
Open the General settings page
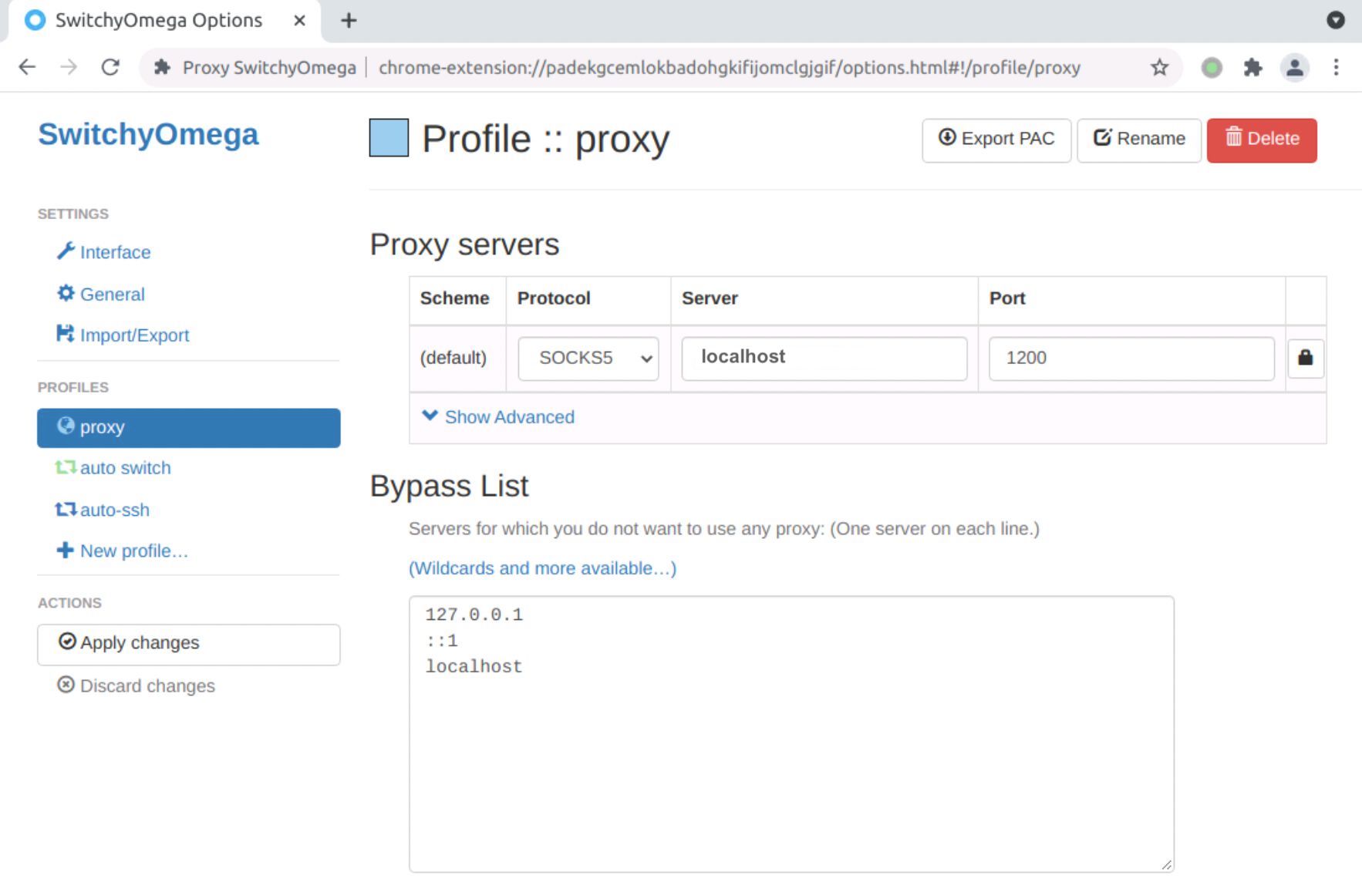pyautogui.click(x=100, y=294)
